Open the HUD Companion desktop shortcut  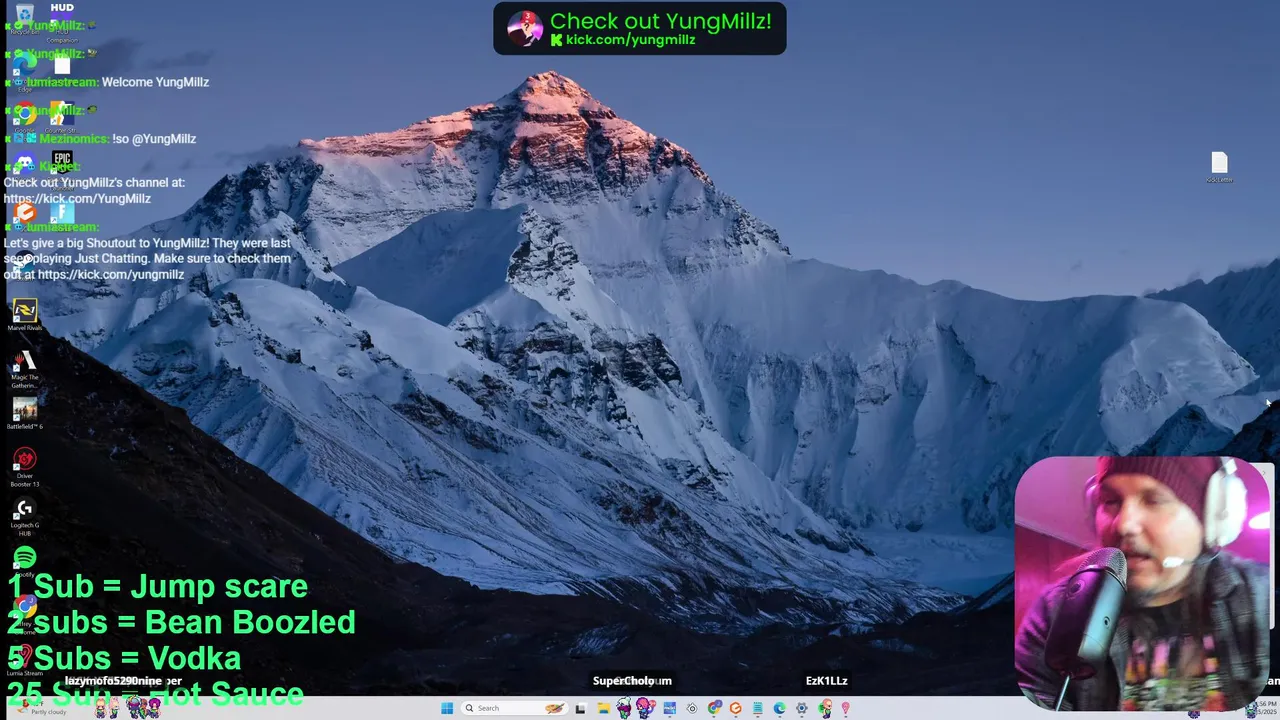coord(62,22)
